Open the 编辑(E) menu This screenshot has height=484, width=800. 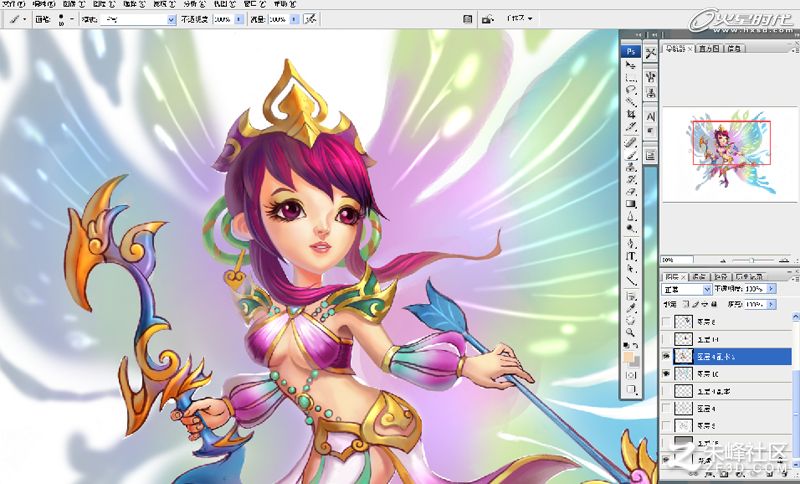tap(43, 4)
